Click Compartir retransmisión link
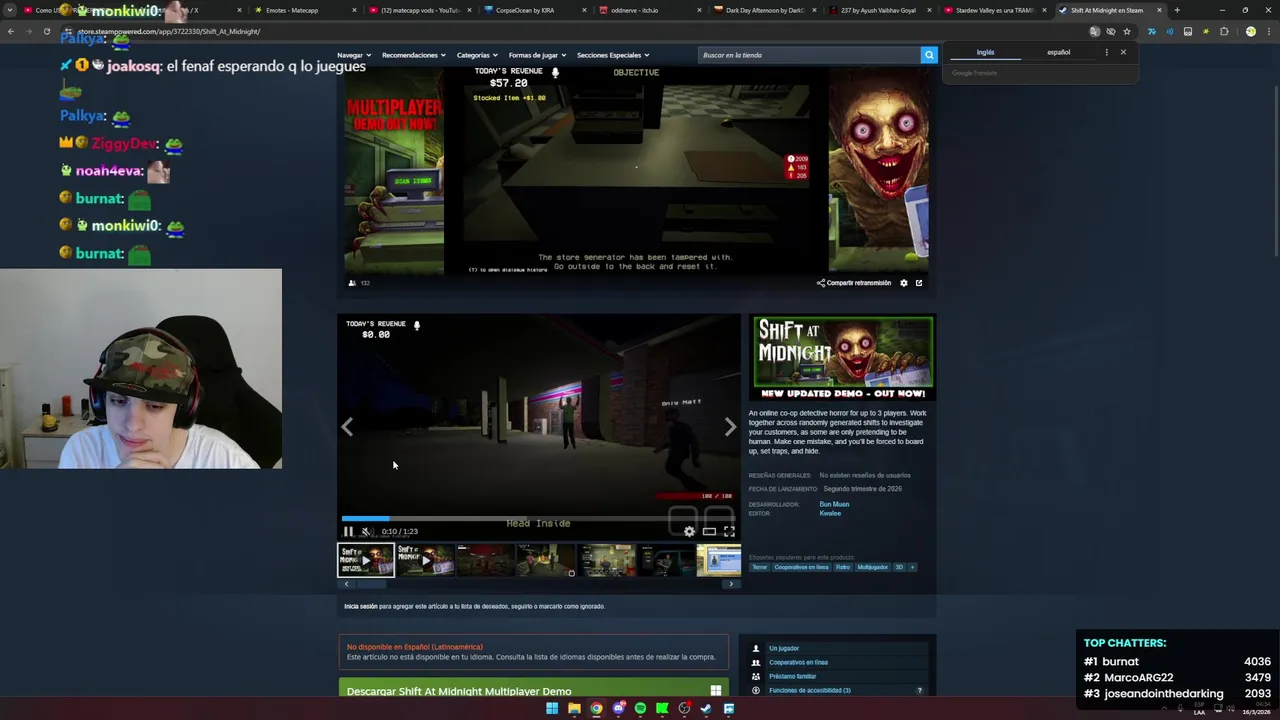This screenshot has height=720, width=1280. pos(853,283)
